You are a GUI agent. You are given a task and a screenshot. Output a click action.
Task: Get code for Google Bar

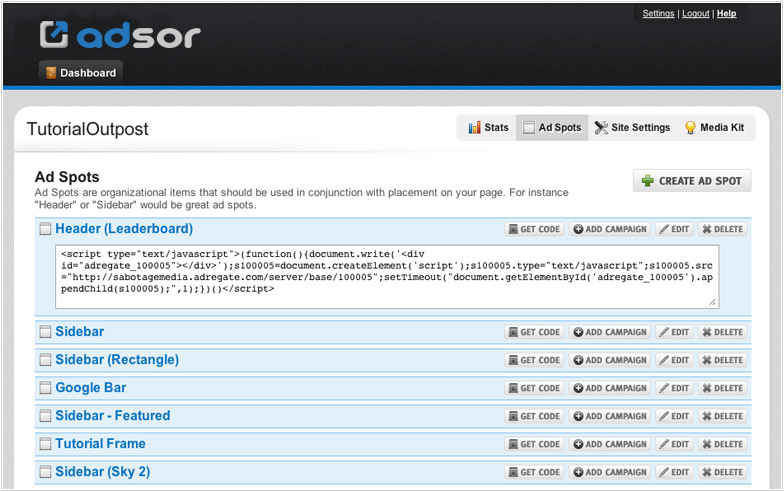coord(534,388)
